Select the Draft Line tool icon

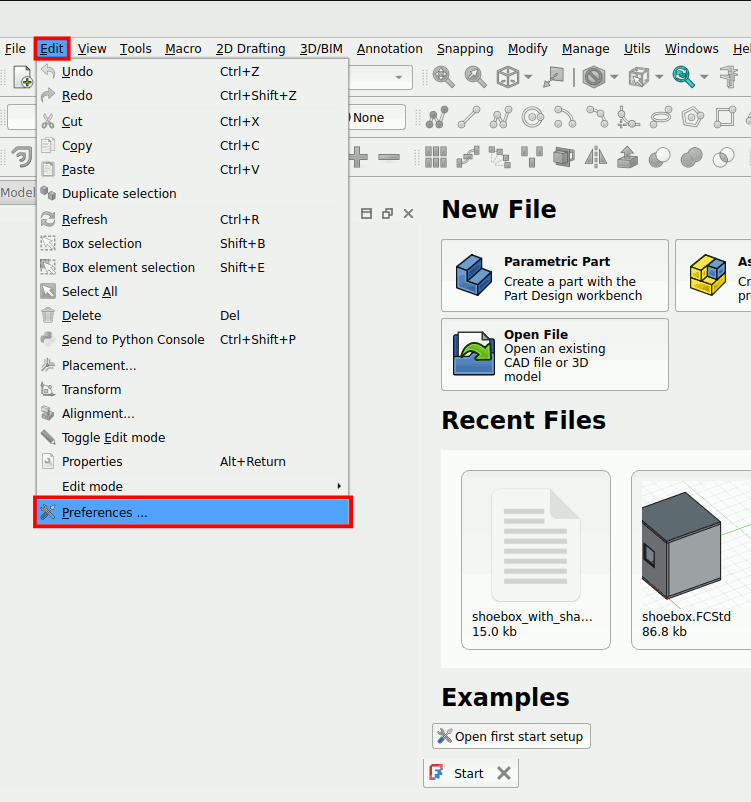pos(468,118)
